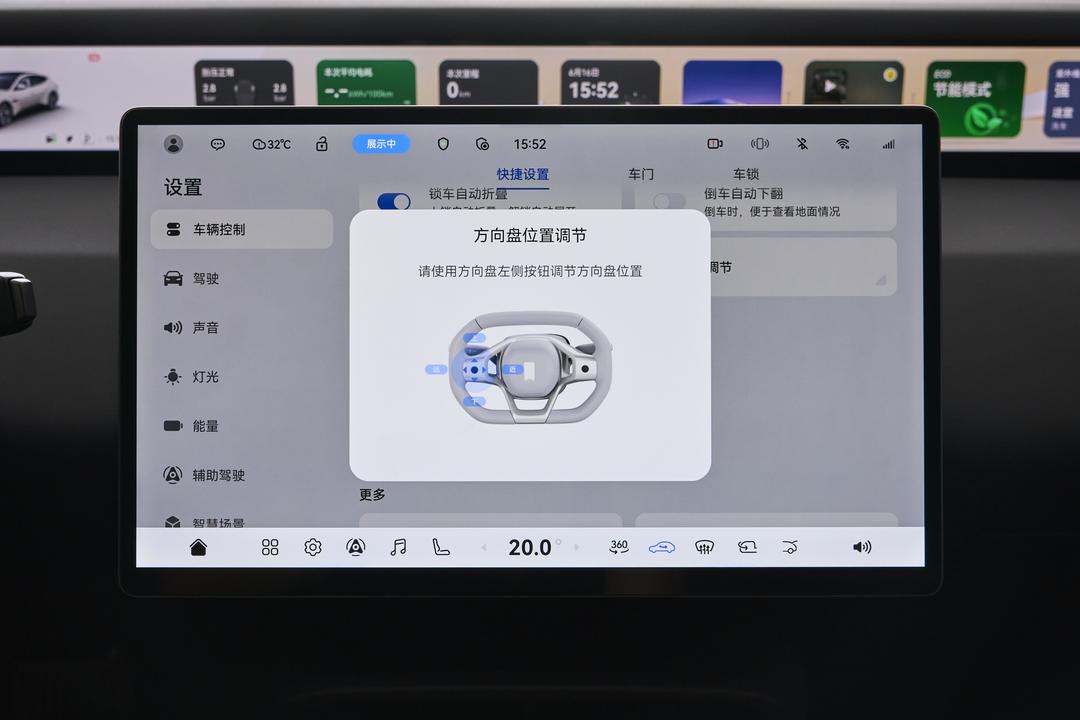The height and width of the screenshot is (720, 1080).
Task: Go to home via house icon
Action: (198, 547)
